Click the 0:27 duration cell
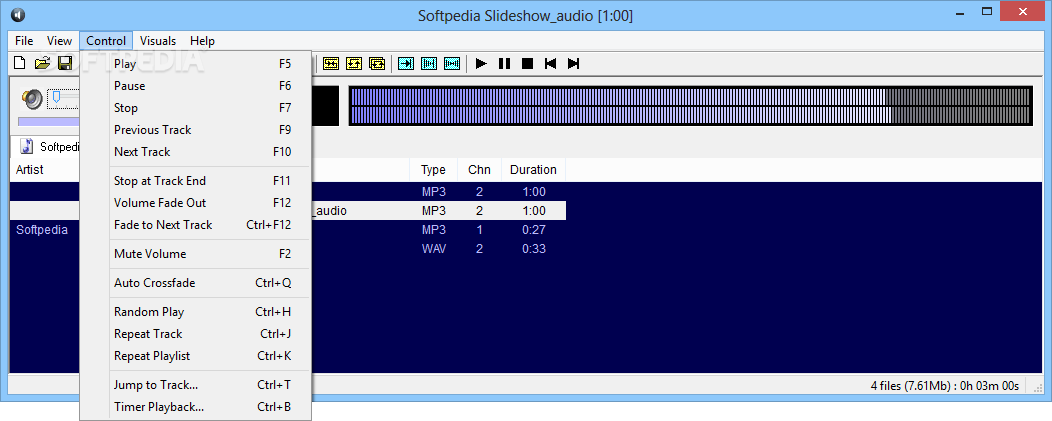This screenshot has width=1052, height=421. coord(533,230)
